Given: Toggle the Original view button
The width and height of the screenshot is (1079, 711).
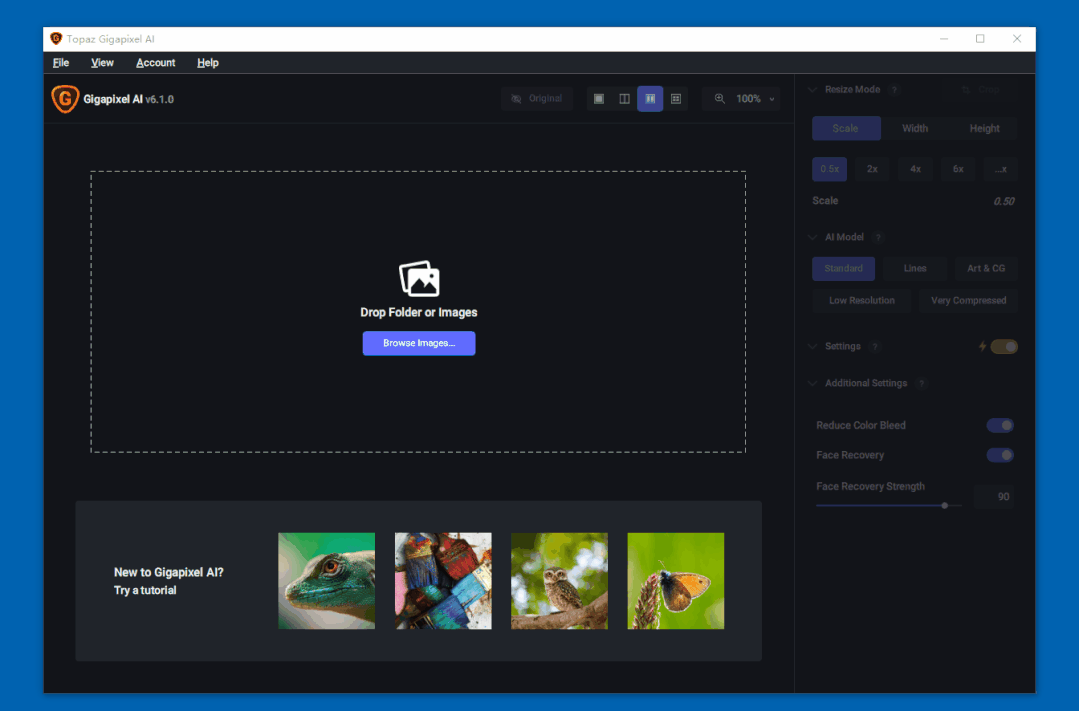Looking at the screenshot, I should click(537, 98).
